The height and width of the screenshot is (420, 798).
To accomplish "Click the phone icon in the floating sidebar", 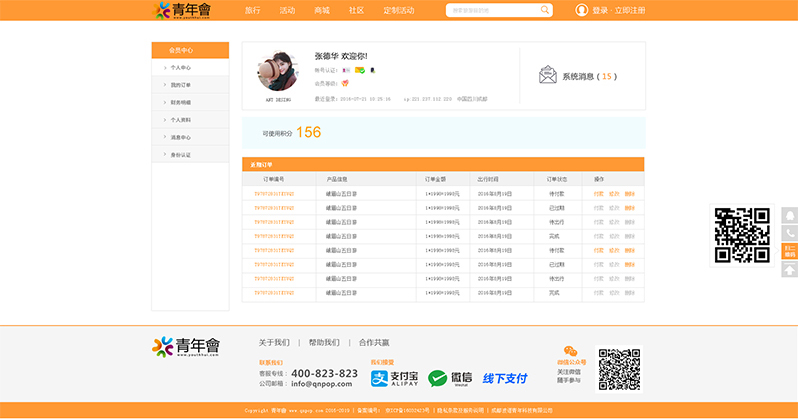I will click(789, 233).
